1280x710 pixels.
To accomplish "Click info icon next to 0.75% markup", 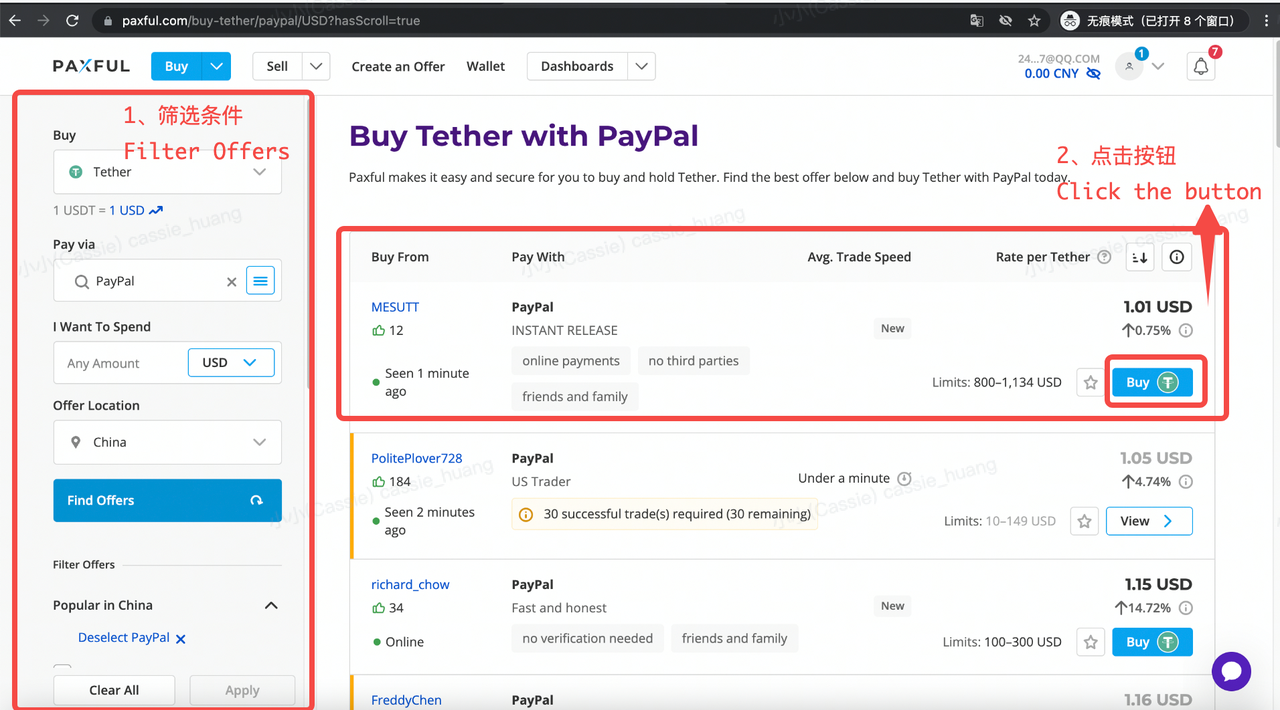I will (1186, 331).
